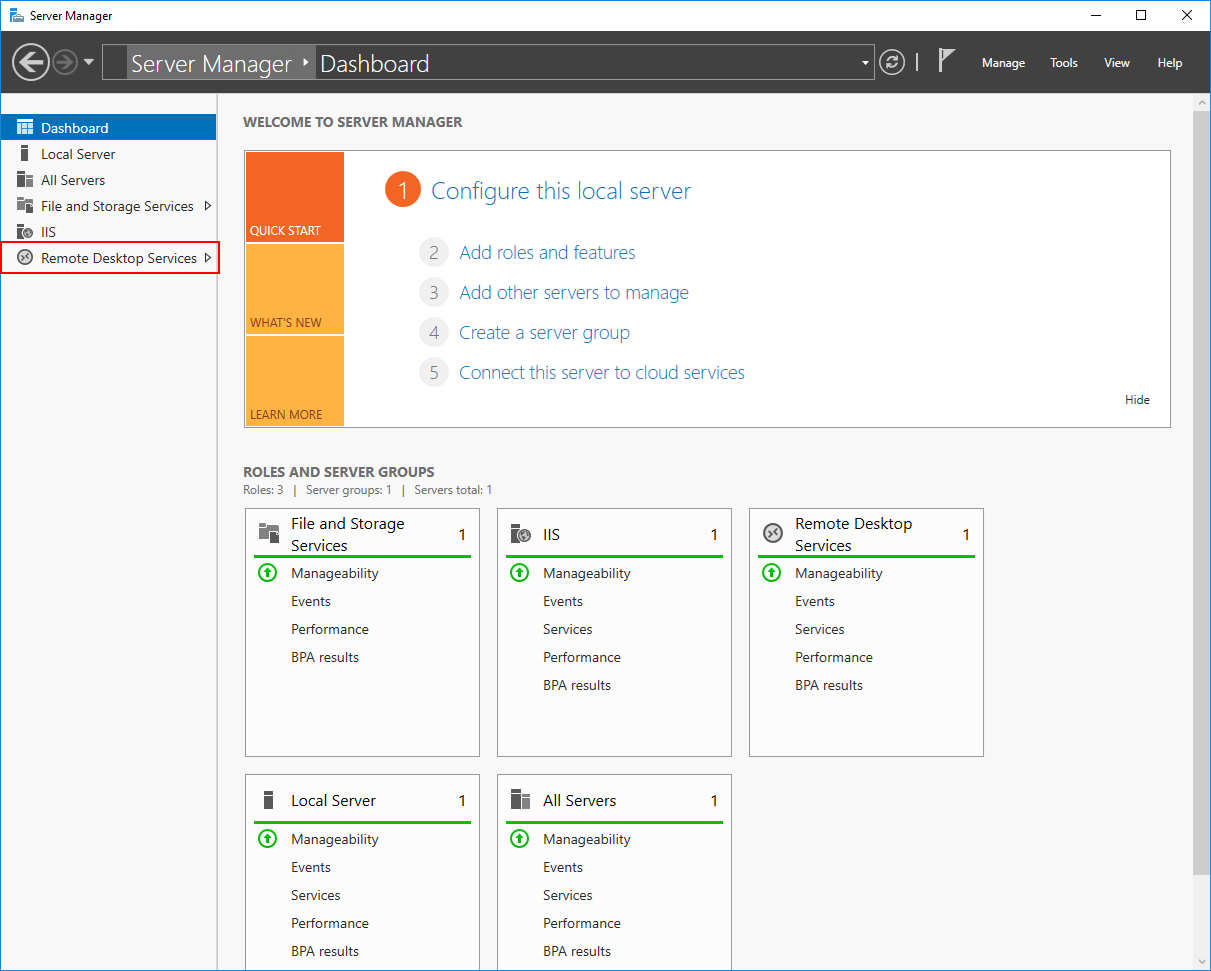The image size is (1211, 971).
Task: Click the Remote Desktop Services tile title
Action: [x=854, y=534]
